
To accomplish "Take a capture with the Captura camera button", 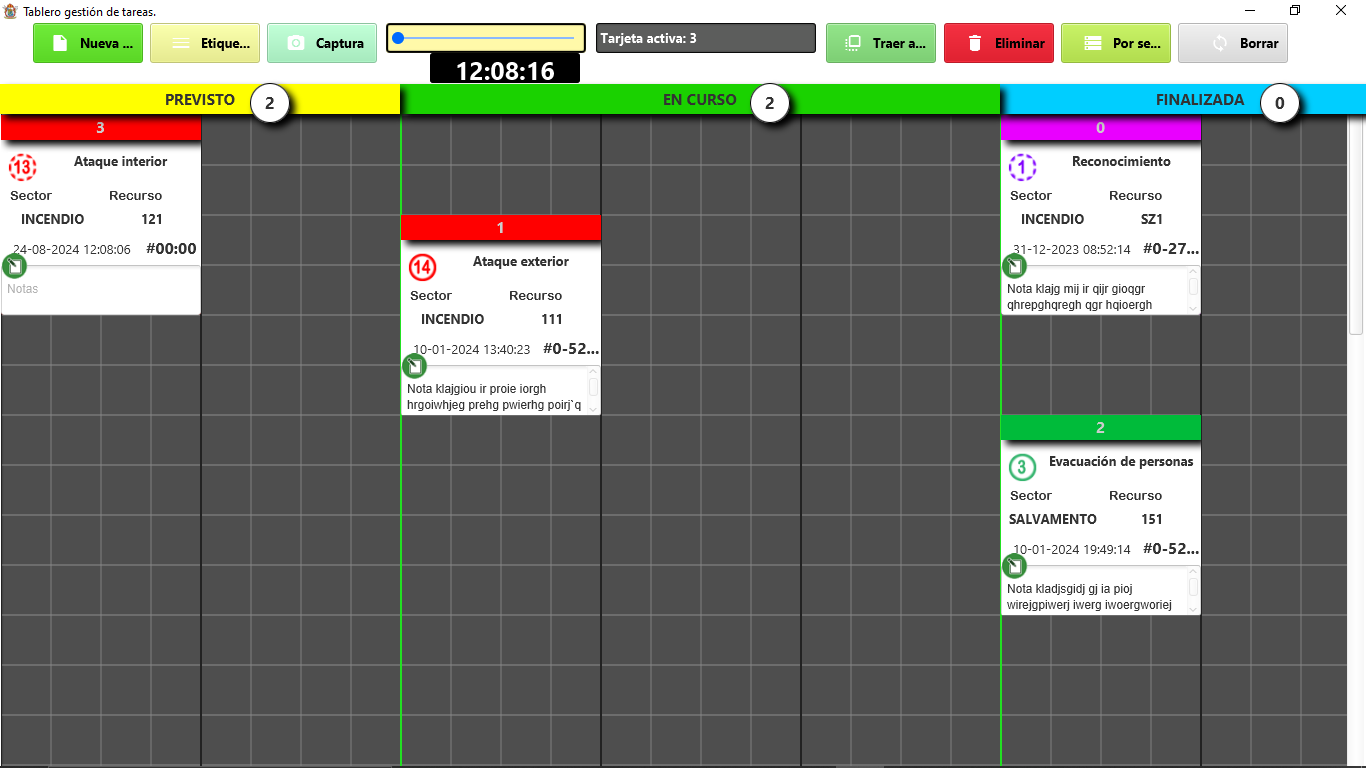I will (322, 44).
